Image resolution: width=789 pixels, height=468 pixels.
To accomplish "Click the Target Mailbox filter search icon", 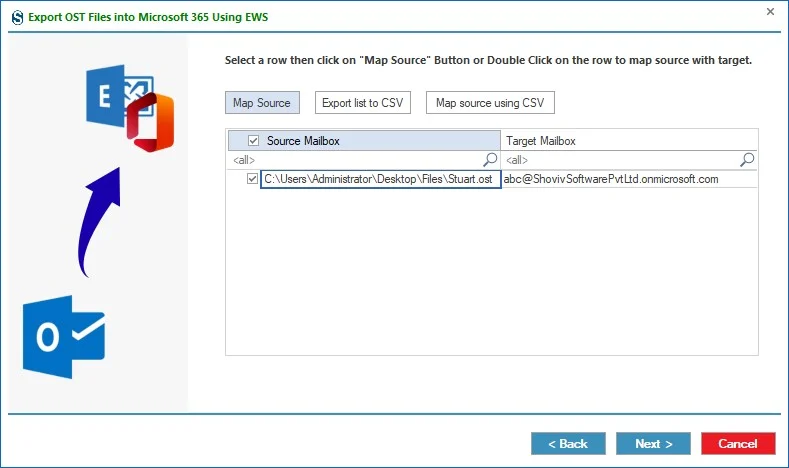I will click(747, 160).
